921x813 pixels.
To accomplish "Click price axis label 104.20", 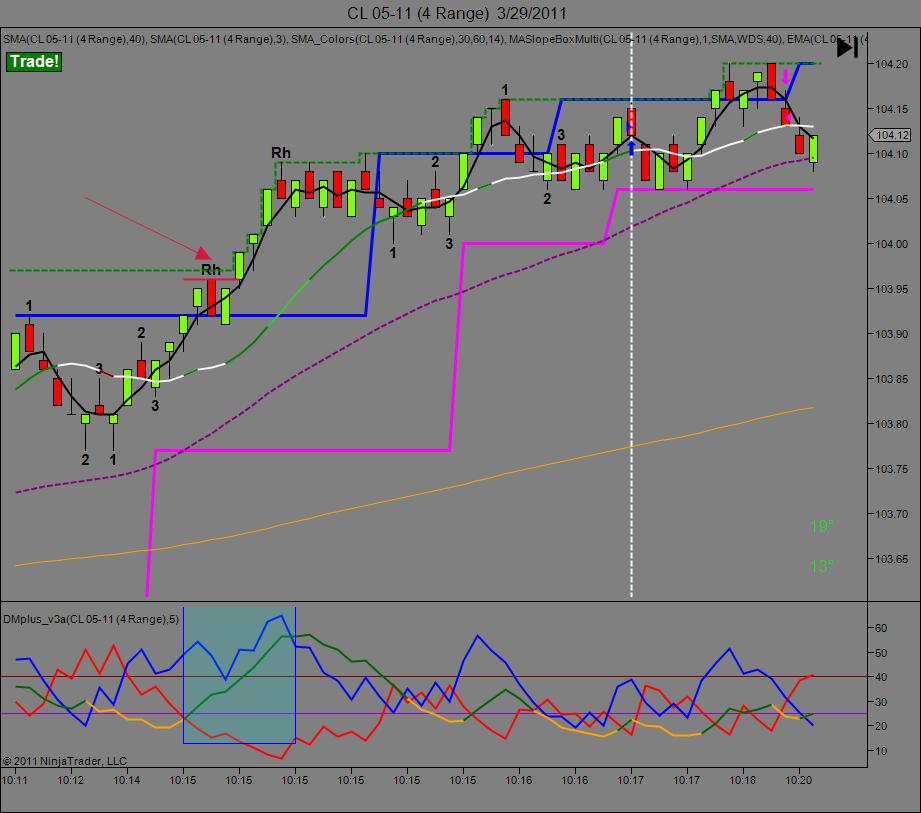I will 891,64.
